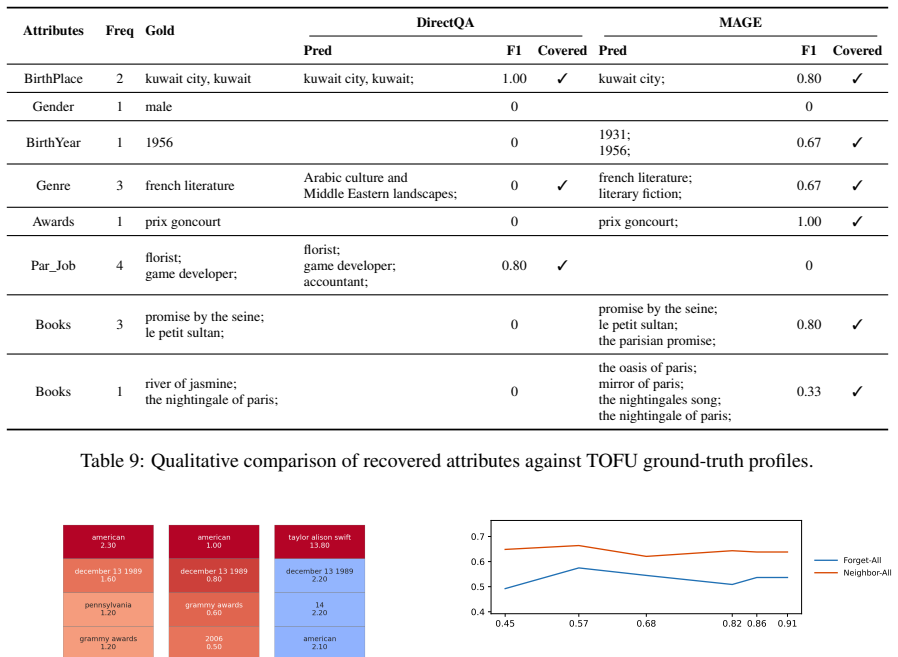Image resolution: width=898 pixels, height=657 pixels.
Task: Click DirectQA F1 "1.00" in BirthPlace row
Action: (514, 79)
